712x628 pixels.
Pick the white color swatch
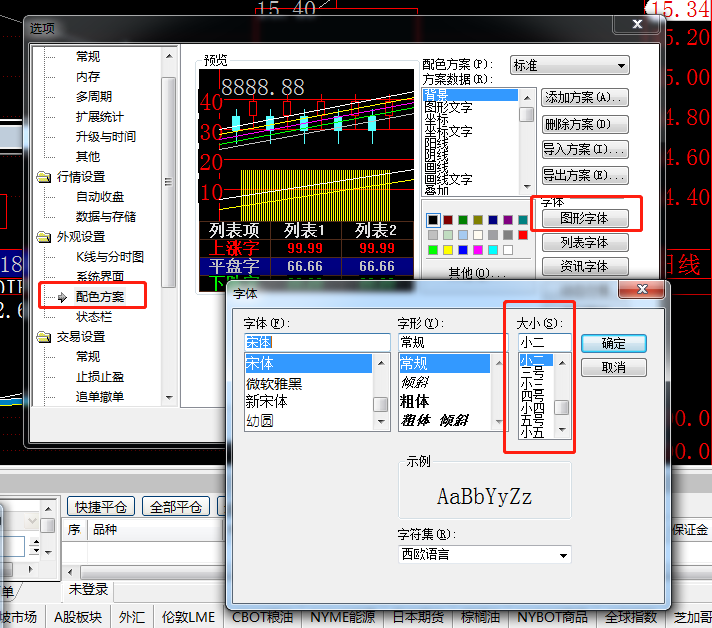(x=508, y=250)
